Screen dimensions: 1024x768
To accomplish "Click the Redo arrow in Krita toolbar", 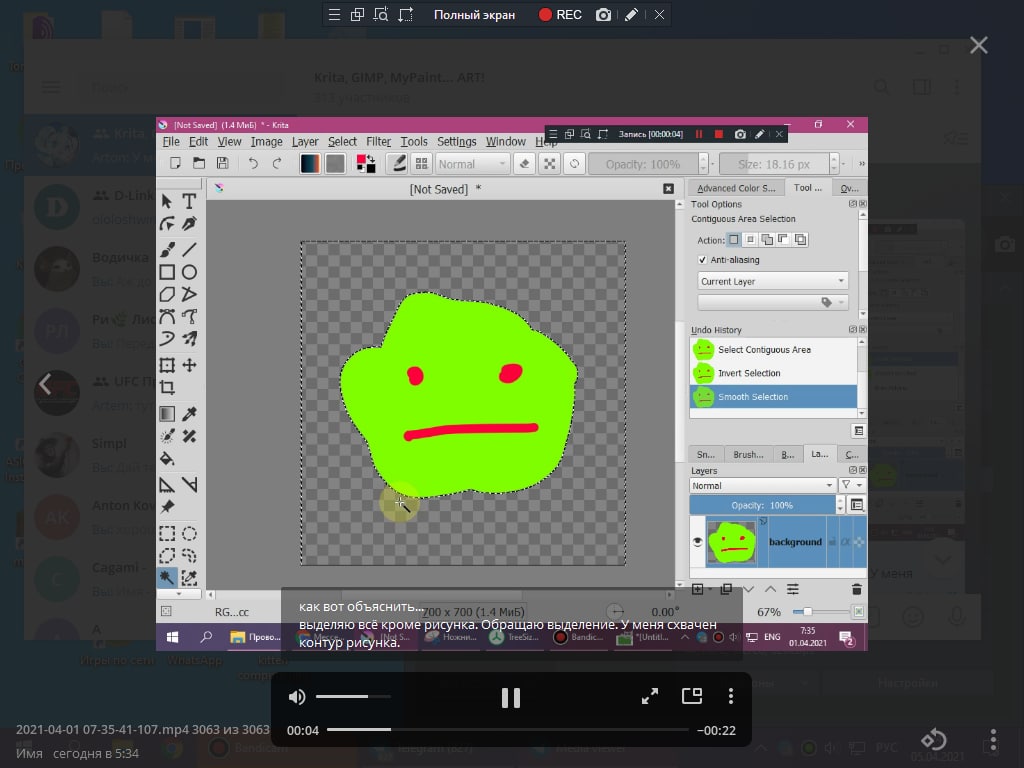I will coord(277,164).
